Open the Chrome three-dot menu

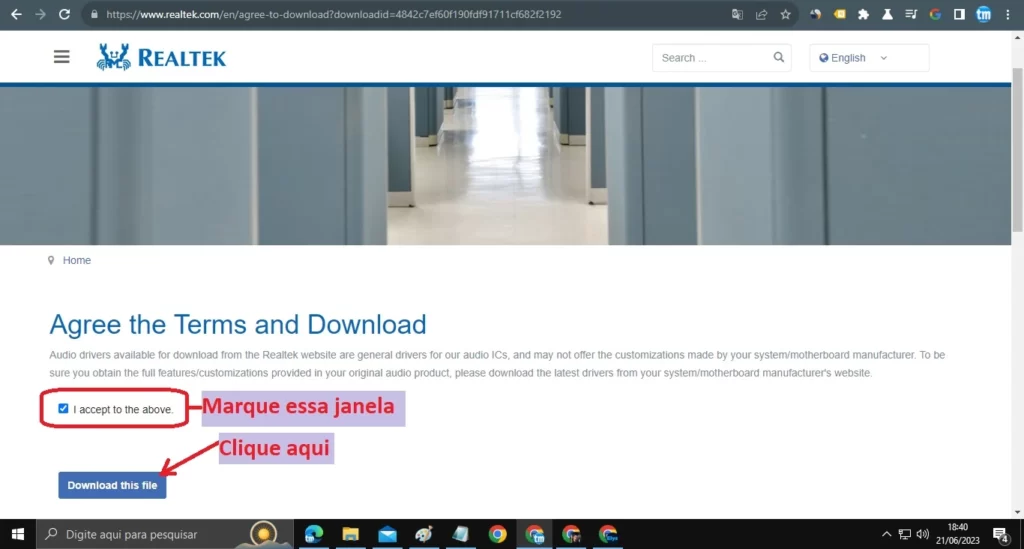pos(1008,14)
